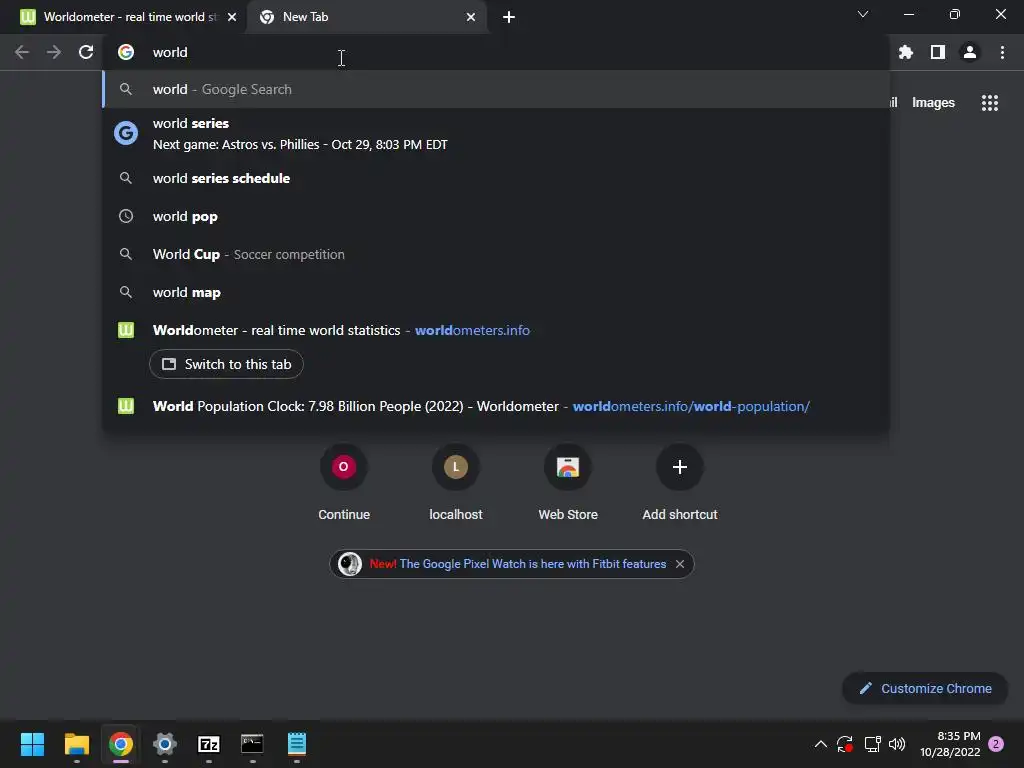
Task: Dismiss the Pixel Watch promo
Action: click(680, 564)
